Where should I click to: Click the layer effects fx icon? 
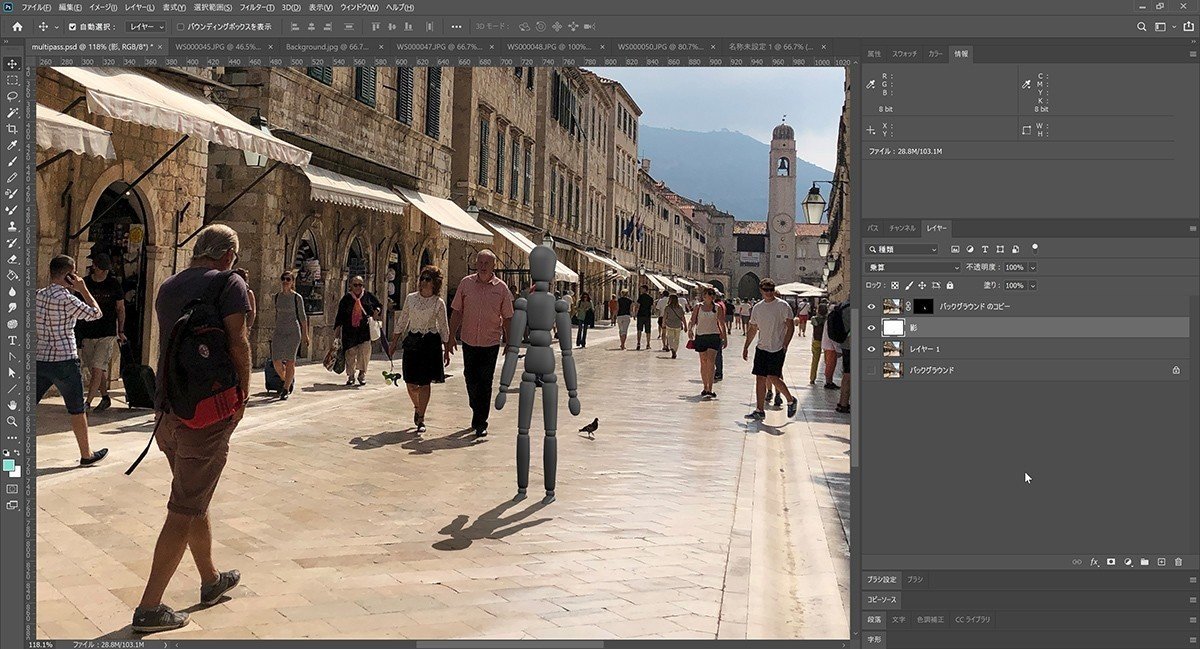[1094, 562]
